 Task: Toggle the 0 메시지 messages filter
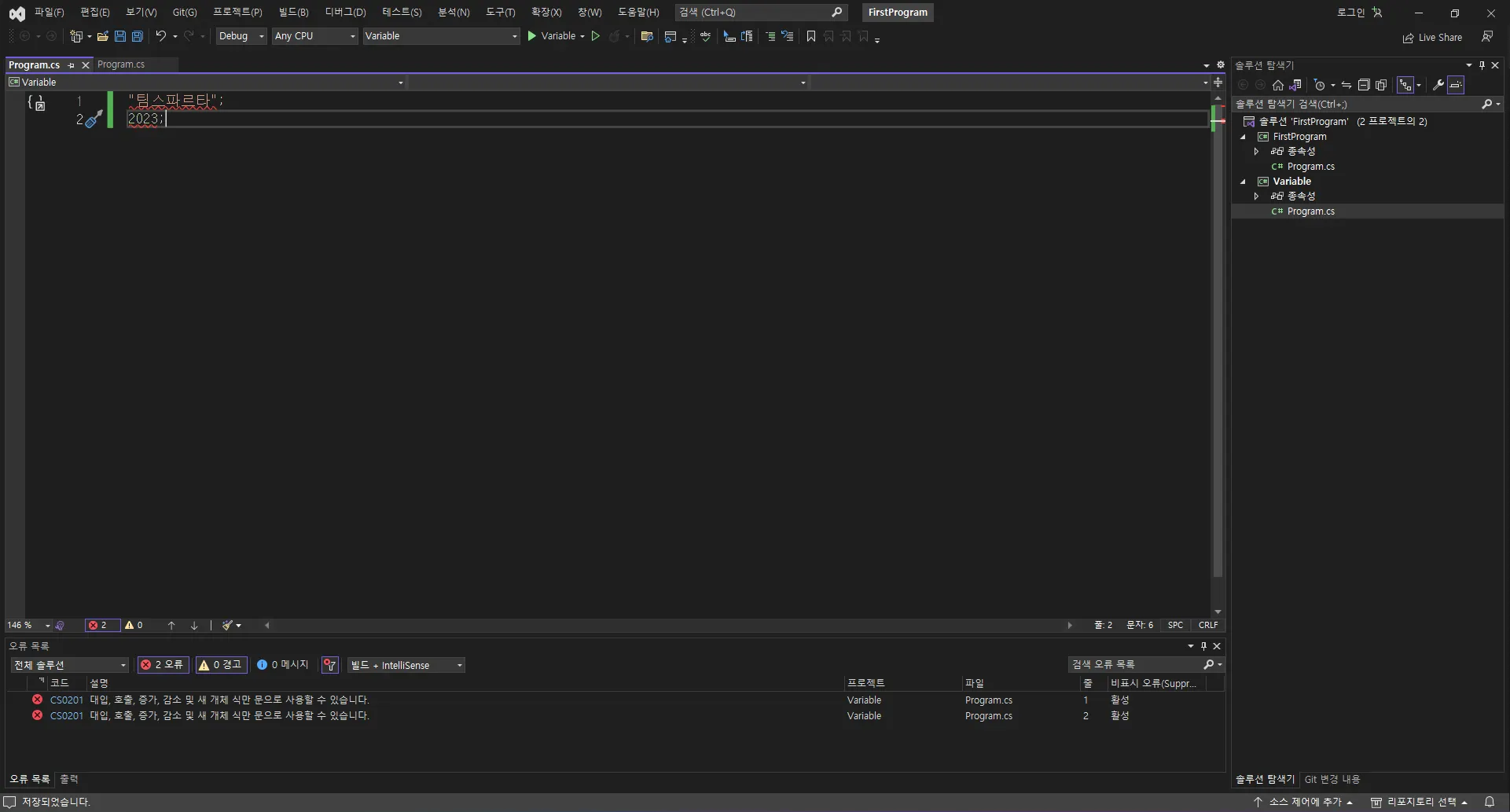pyautogui.click(x=283, y=665)
